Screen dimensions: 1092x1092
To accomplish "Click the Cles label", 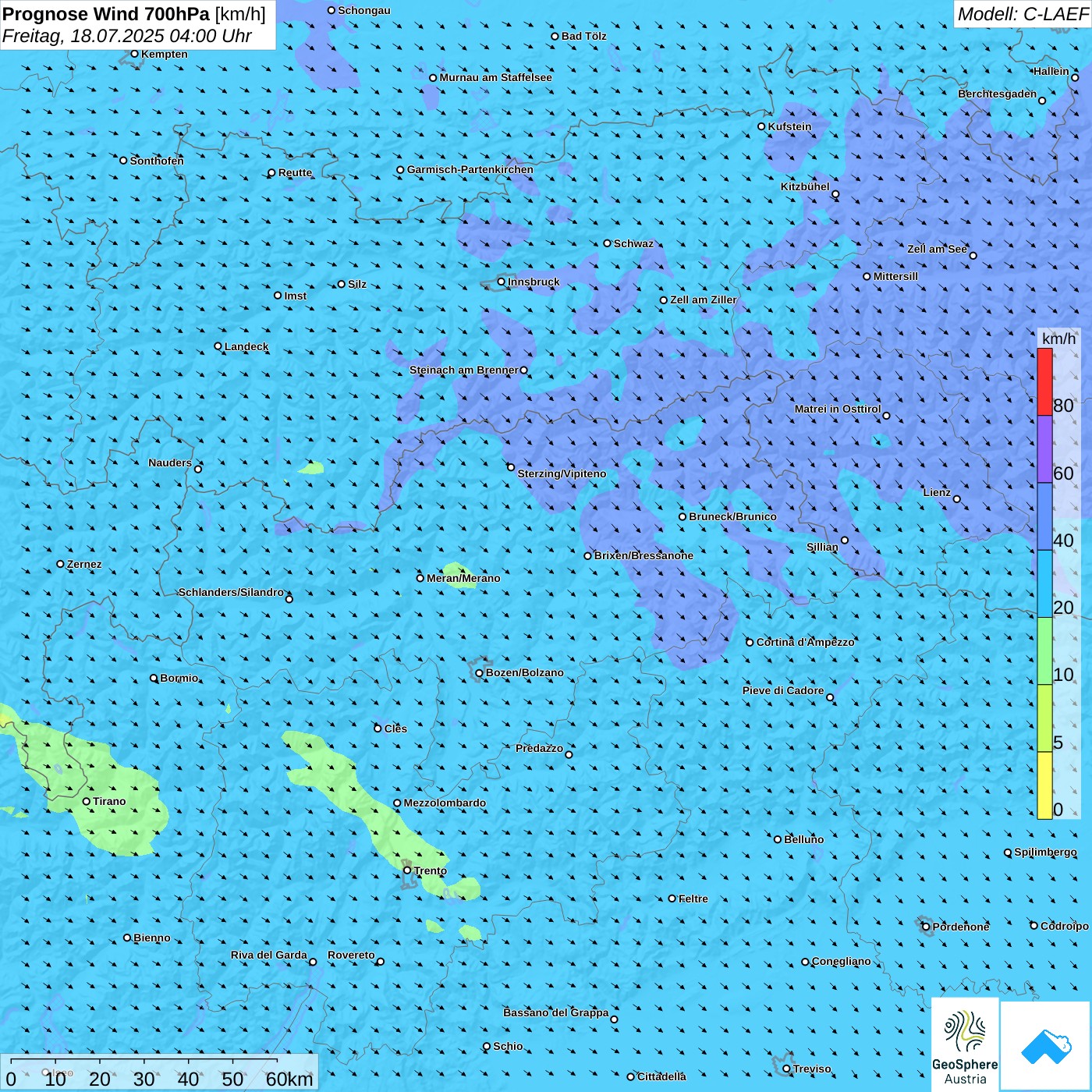I will 395,729.
